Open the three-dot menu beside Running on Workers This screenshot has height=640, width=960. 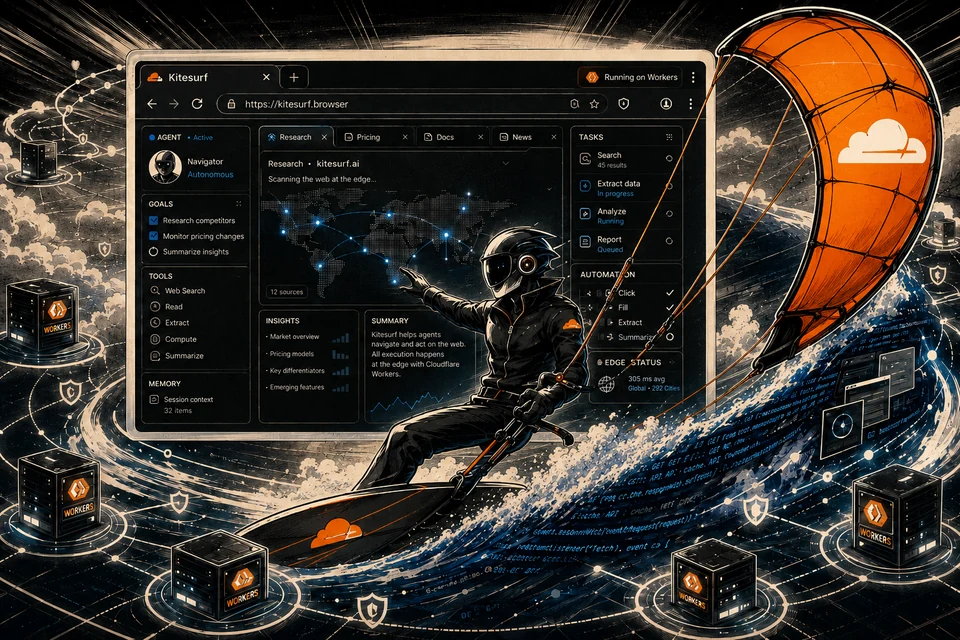[693, 77]
